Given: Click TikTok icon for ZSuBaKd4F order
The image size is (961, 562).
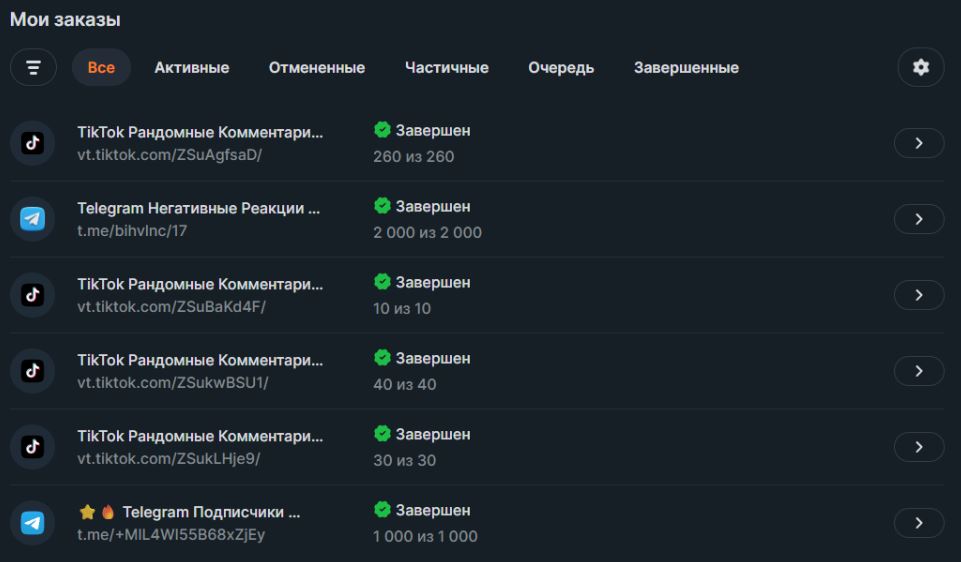Looking at the screenshot, I should (x=33, y=295).
